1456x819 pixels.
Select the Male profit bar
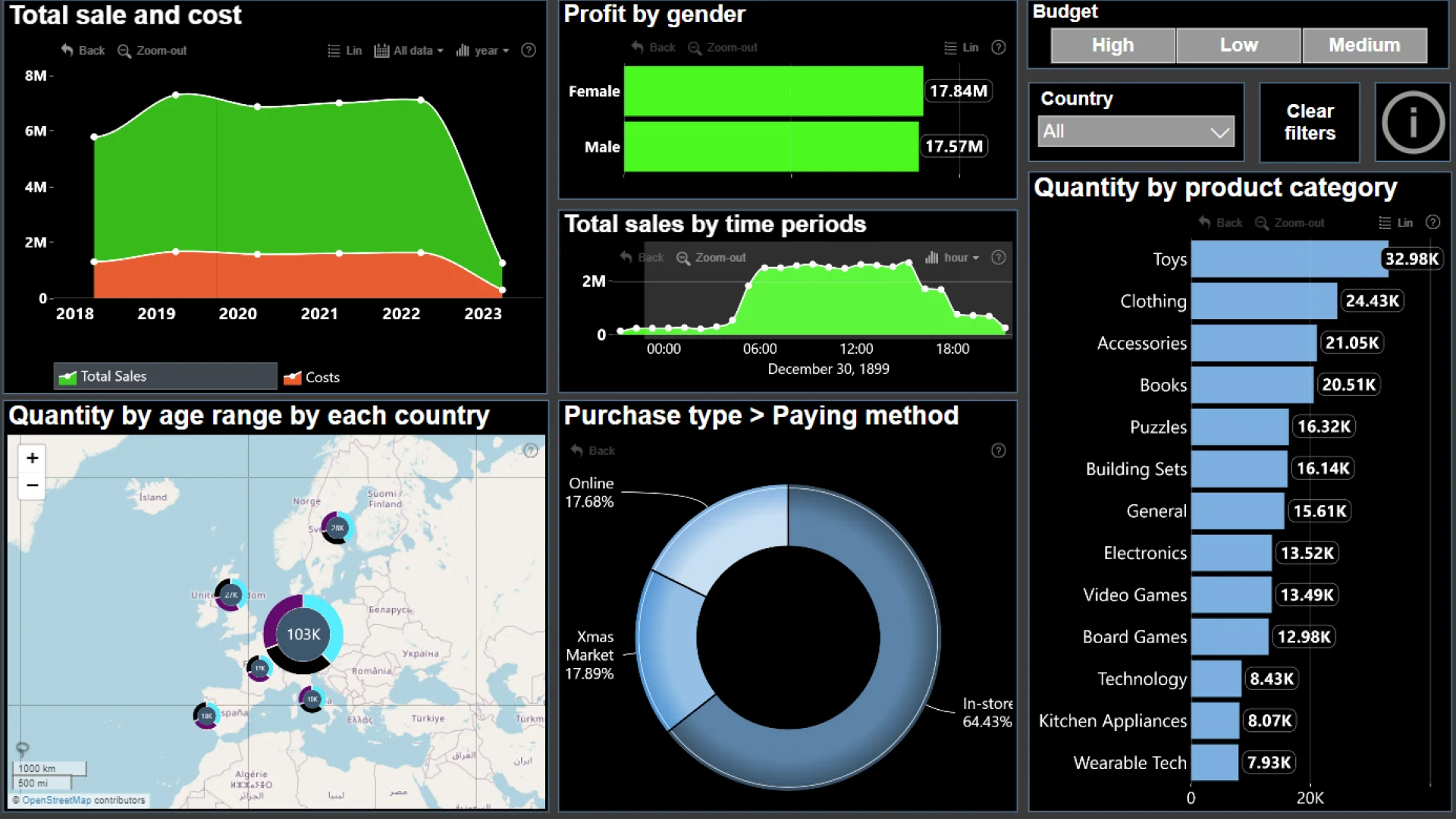click(x=771, y=146)
